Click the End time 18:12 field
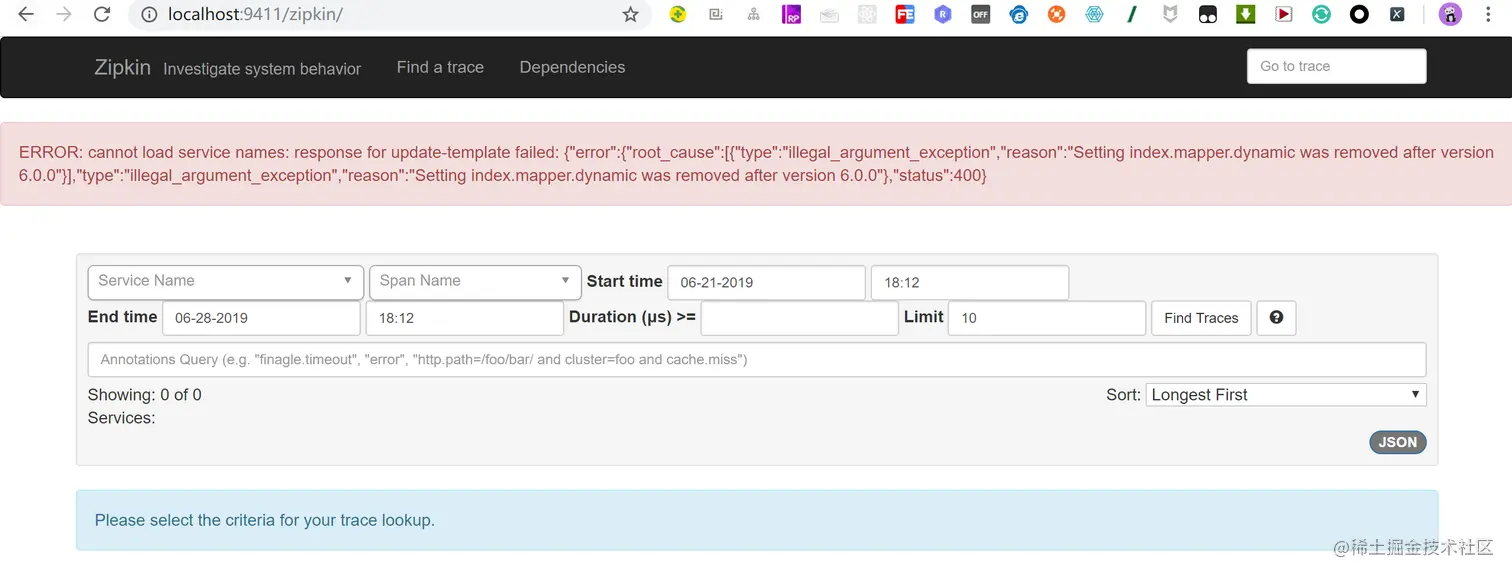 pyautogui.click(x=465, y=318)
